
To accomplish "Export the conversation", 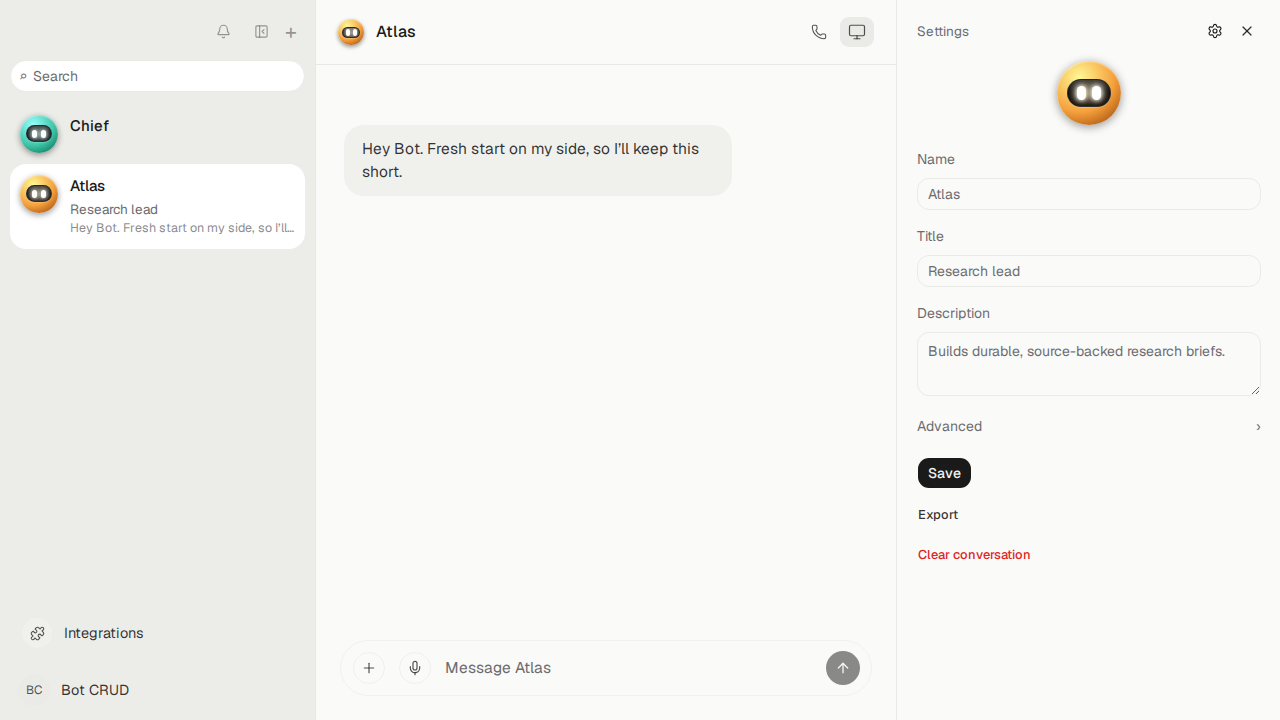I will (x=938, y=515).
